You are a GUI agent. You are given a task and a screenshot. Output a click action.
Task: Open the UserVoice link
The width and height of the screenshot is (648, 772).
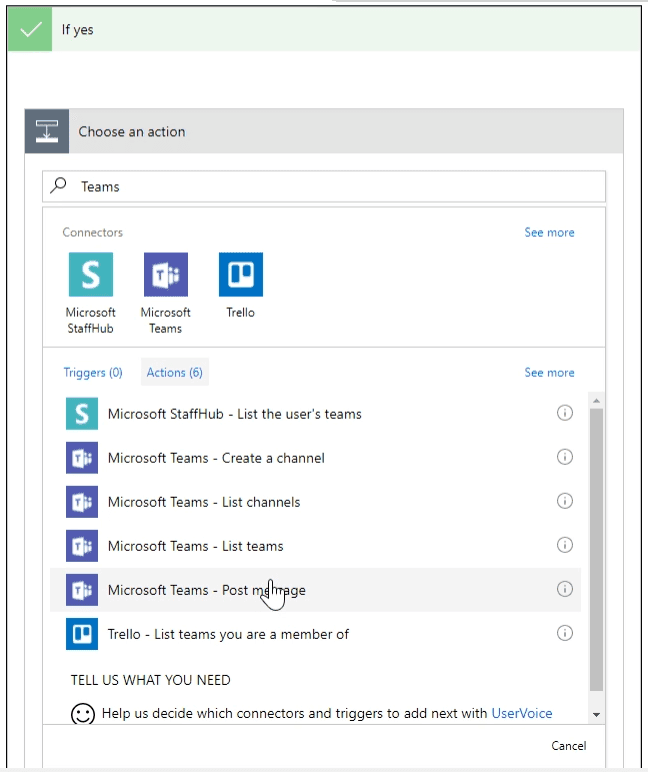tap(521, 713)
